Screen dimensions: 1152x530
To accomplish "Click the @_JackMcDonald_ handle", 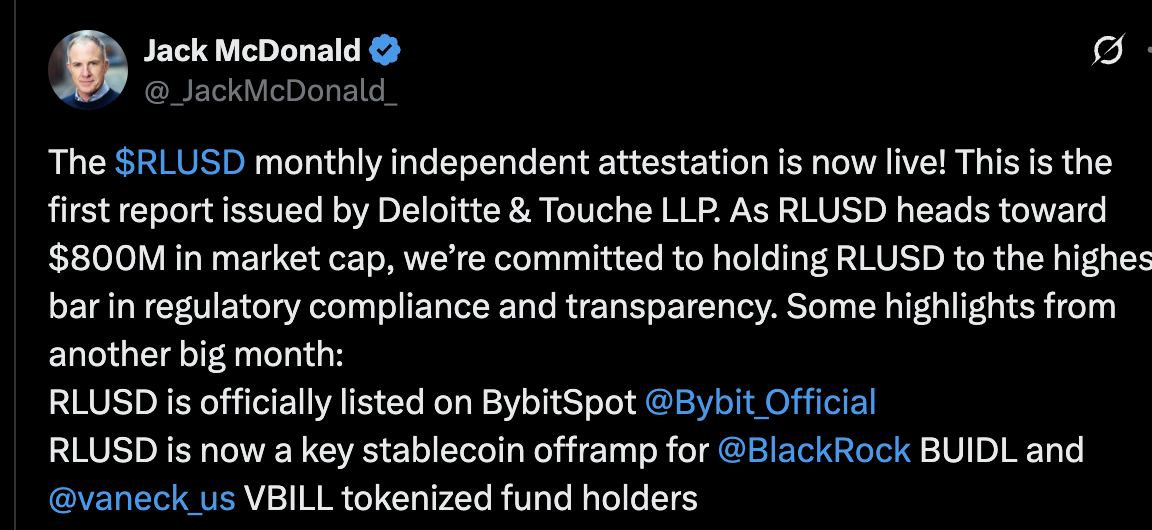I will pyautogui.click(x=270, y=91).
